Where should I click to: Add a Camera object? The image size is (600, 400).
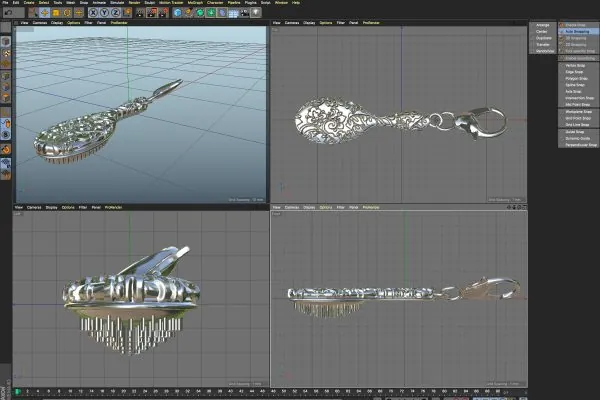[245, 13]
